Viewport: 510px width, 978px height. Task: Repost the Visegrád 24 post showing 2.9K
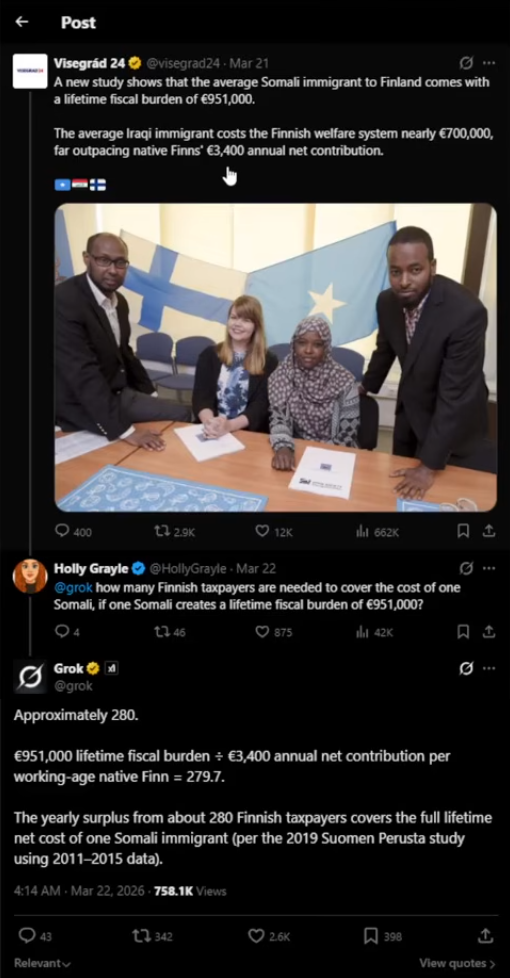[x=174, y=531]
